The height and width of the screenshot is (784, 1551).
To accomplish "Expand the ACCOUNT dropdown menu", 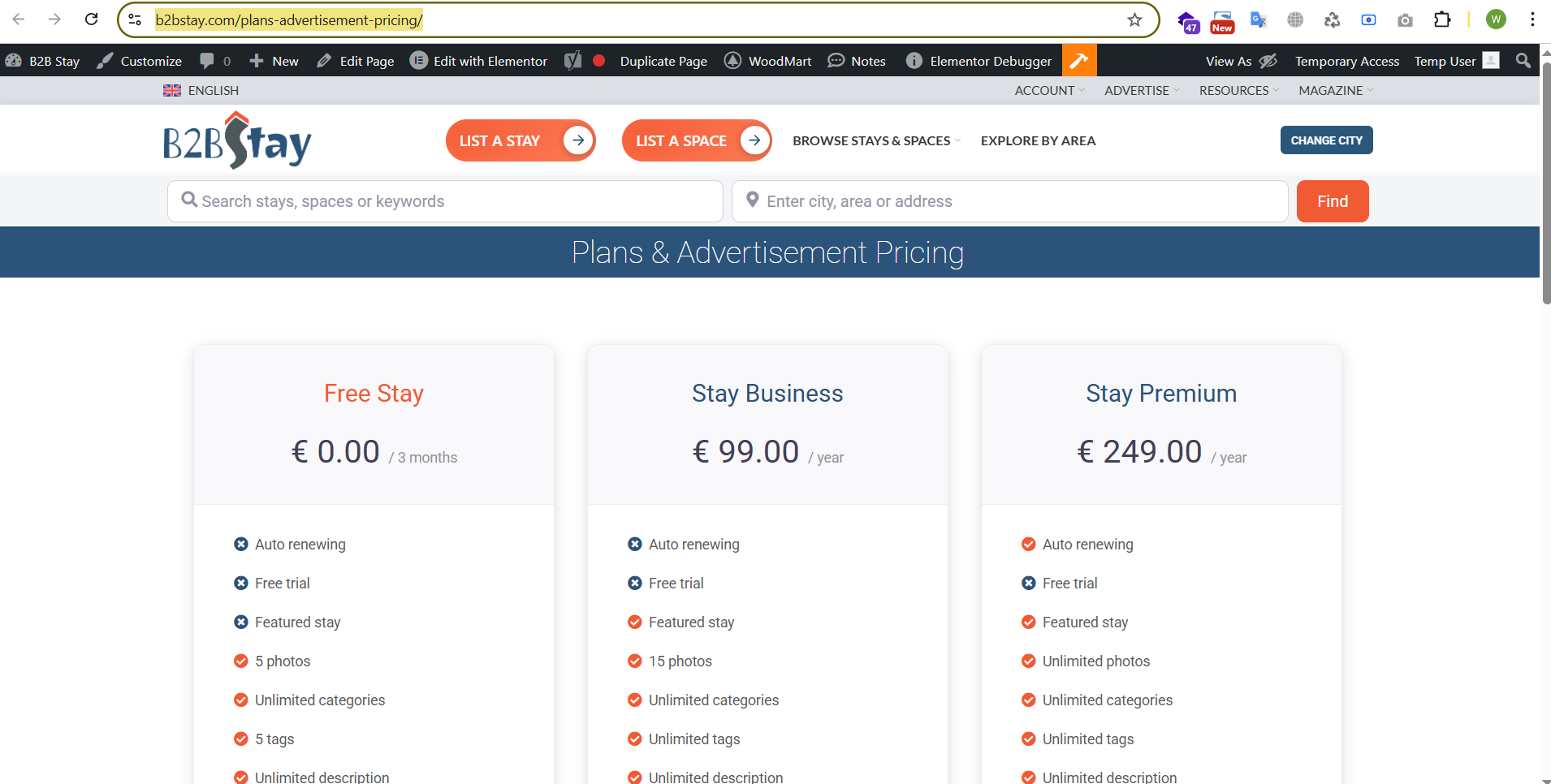I will [x=1048, y=91].
